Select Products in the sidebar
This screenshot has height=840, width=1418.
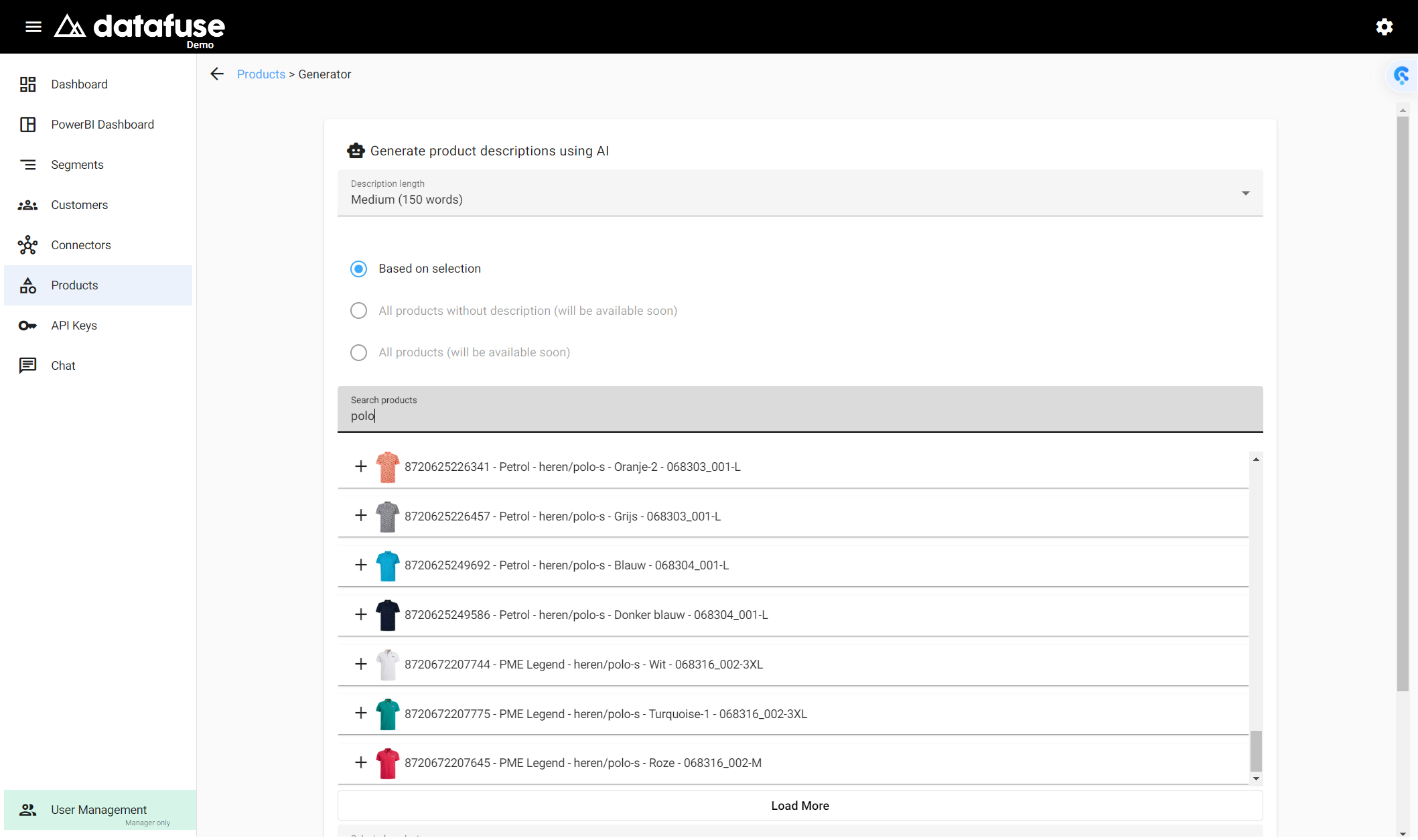tap(98, 285)
